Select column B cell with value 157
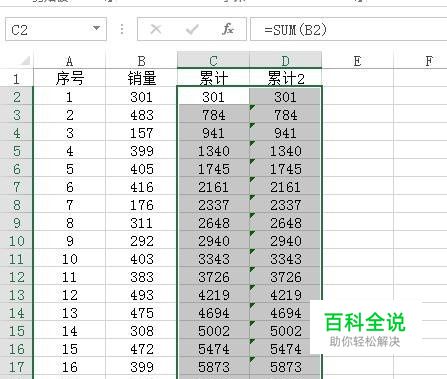Image resolution: width=447 pixels, height=379 pixels. tap(141, 133)
